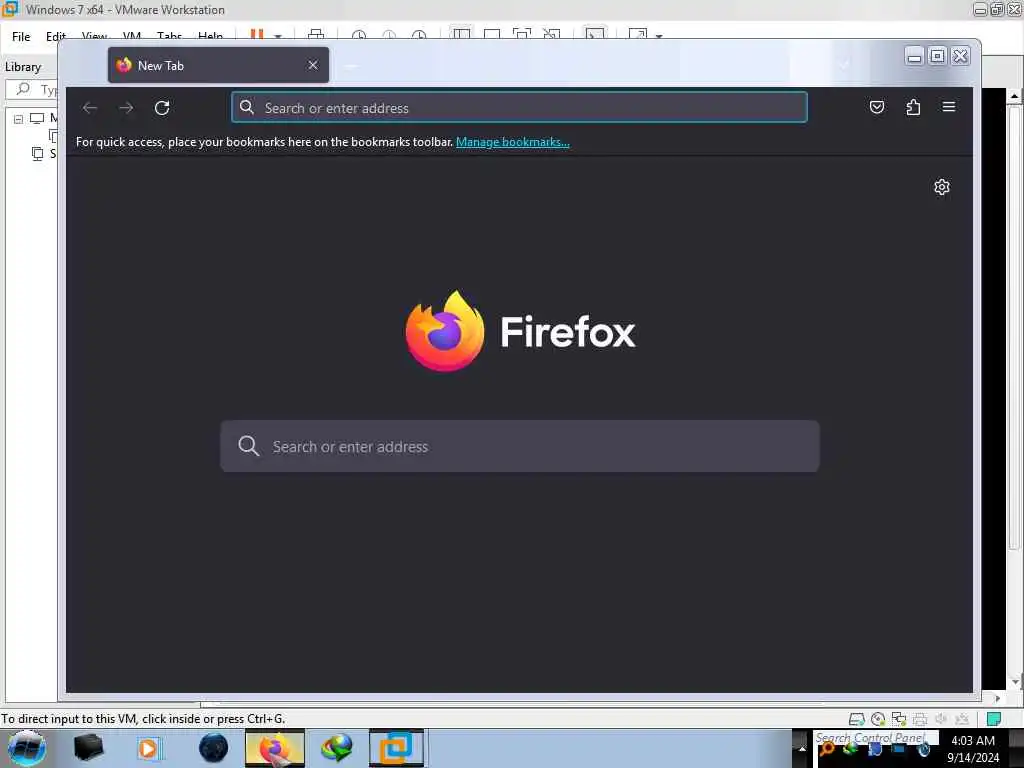
Task: Collapse the VMware library tree node
Action: click(18, 119)
